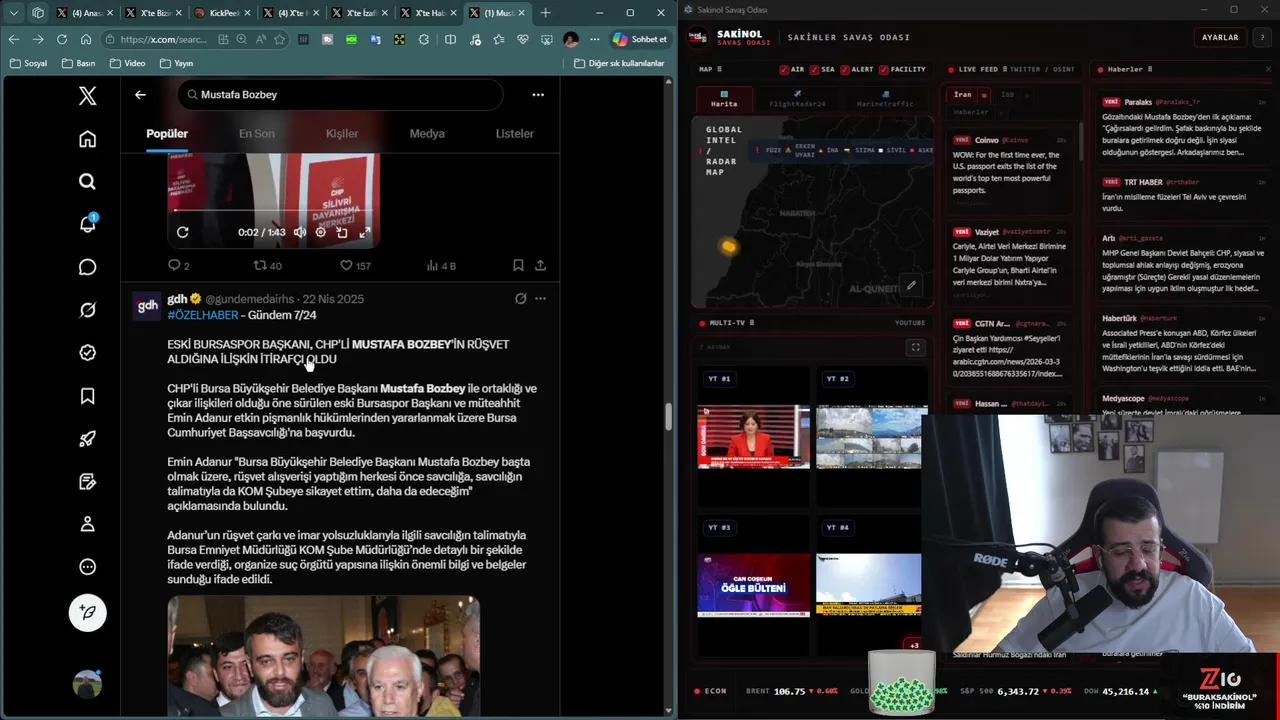The width and height of the screenshot is (1280, 720).
Task: Share the video post
Action: tap(540, 266)
